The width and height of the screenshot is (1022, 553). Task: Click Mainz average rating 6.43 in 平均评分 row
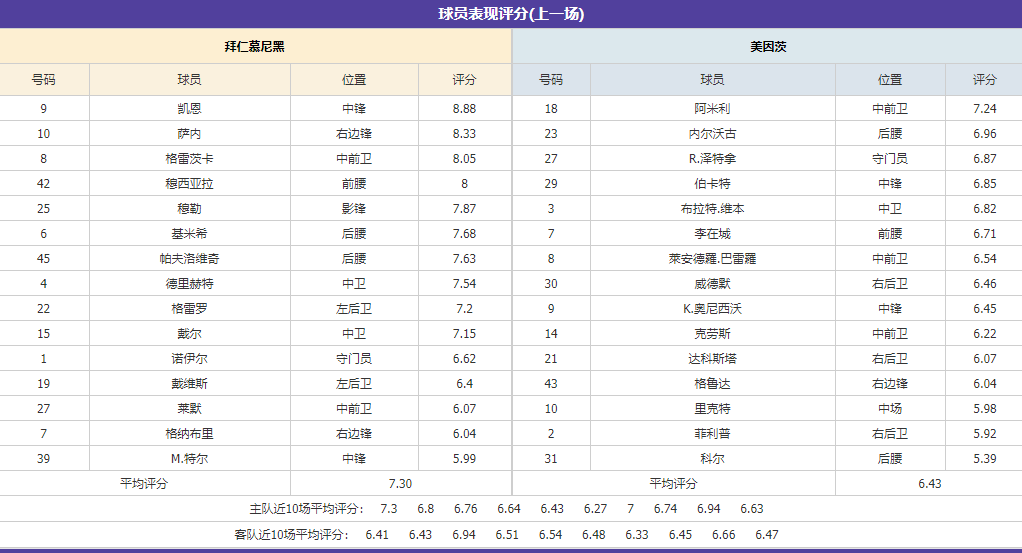(x=930, y=483)
